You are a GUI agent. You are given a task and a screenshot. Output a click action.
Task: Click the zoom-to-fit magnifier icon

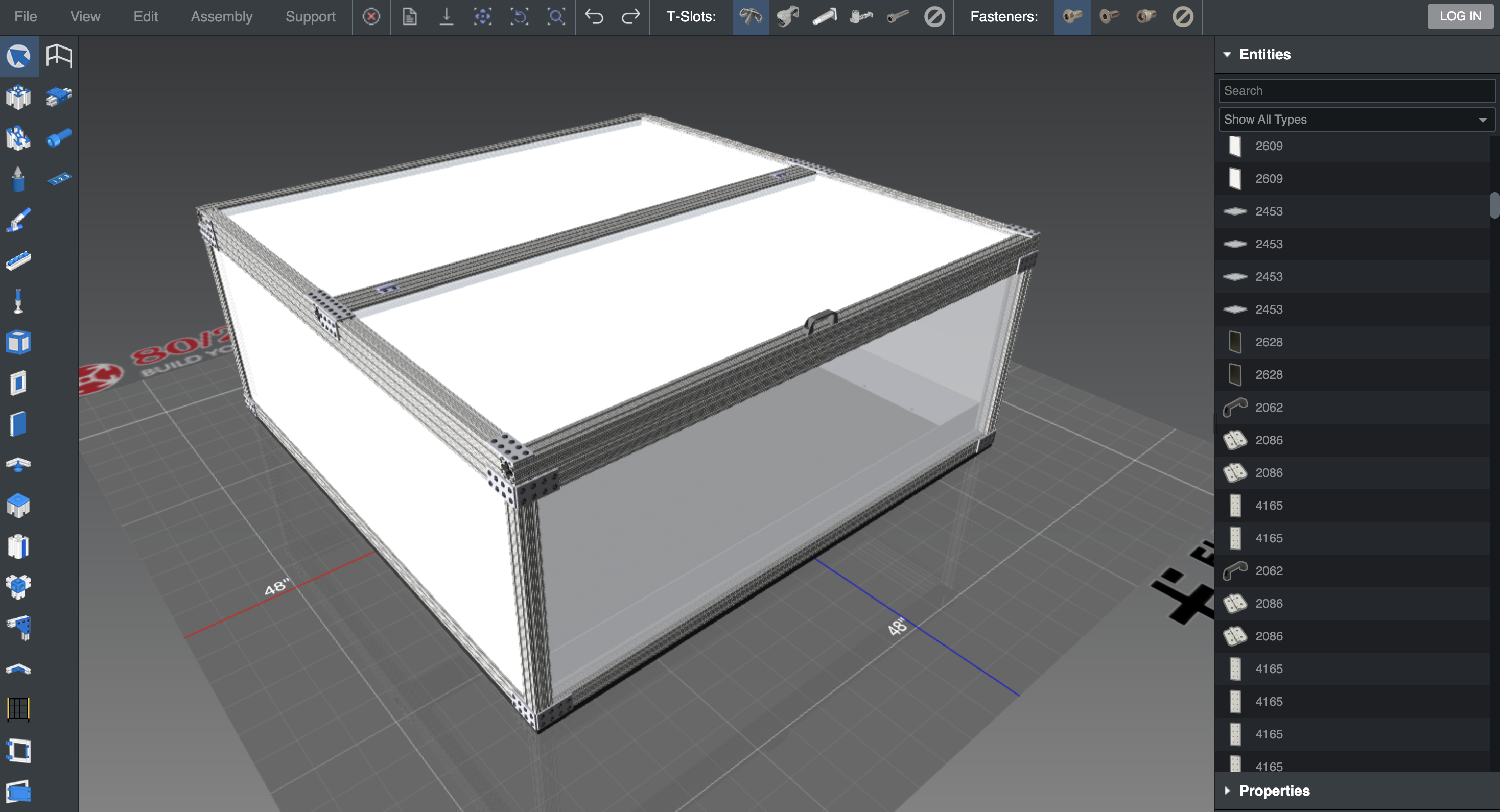tap(556, 16)
